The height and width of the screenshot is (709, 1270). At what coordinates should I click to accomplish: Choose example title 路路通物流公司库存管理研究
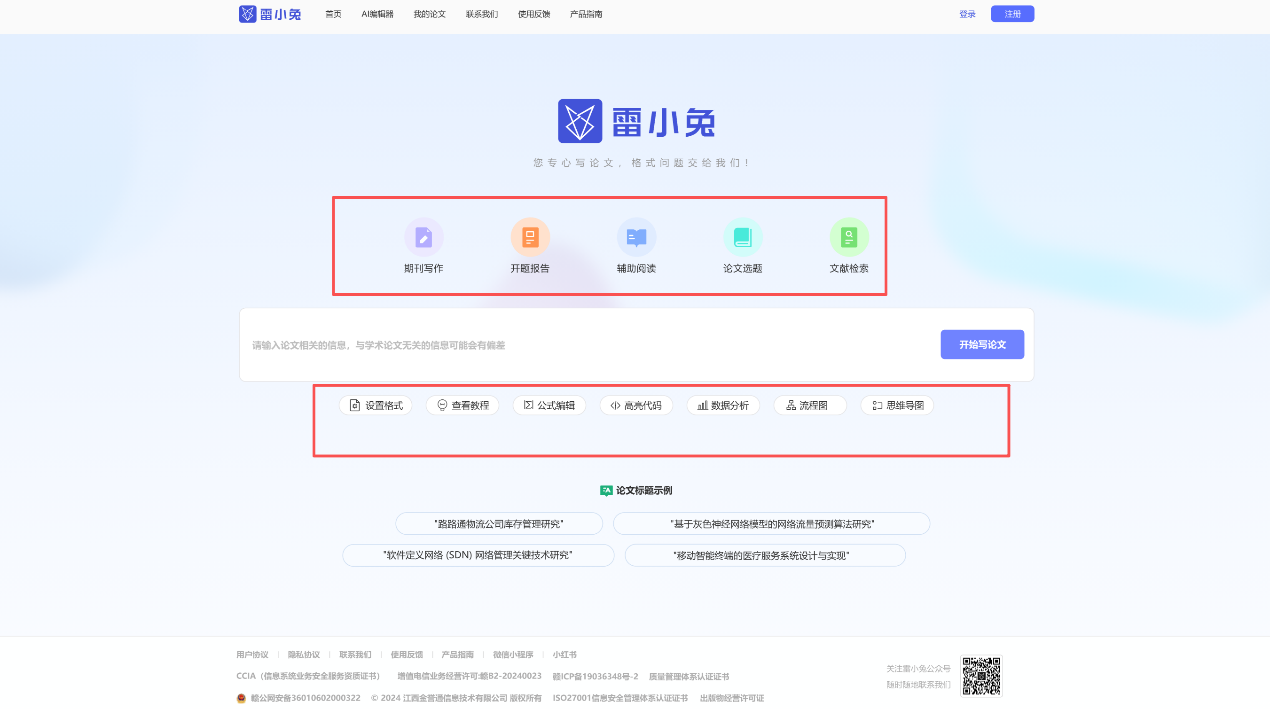[x=499, y=524]
